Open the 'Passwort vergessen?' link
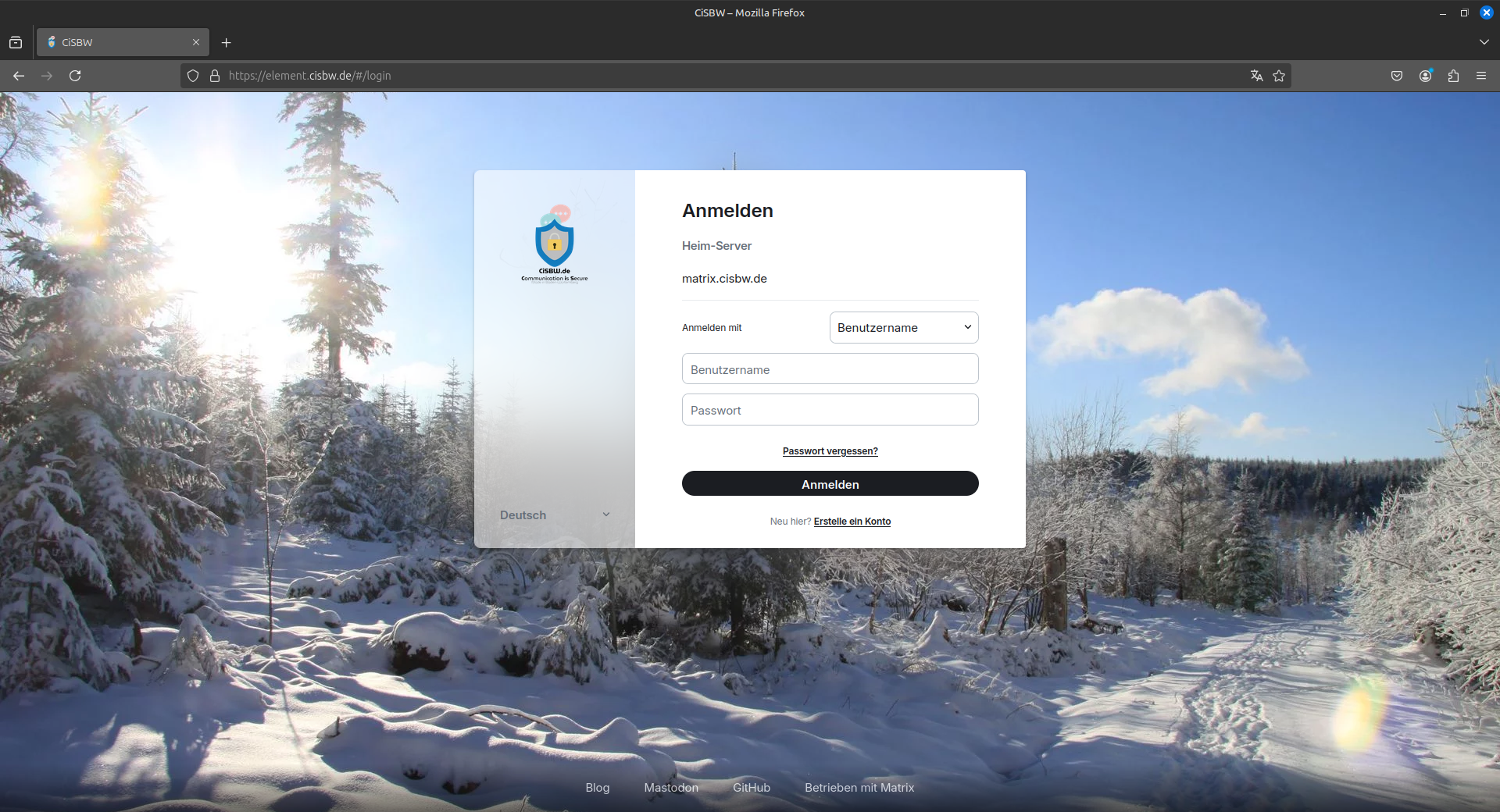 click(x=830, y=451)
